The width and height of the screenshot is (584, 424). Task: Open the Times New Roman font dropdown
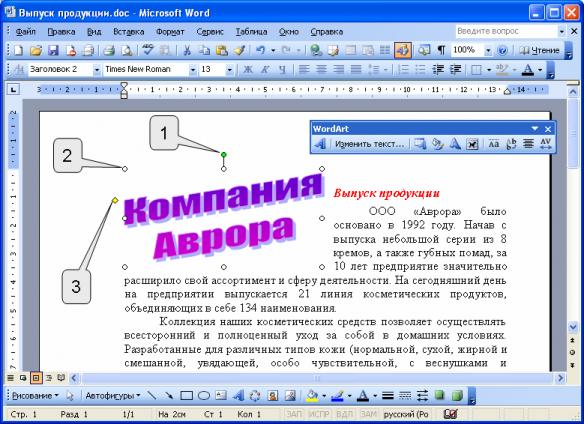pos(193,70)
